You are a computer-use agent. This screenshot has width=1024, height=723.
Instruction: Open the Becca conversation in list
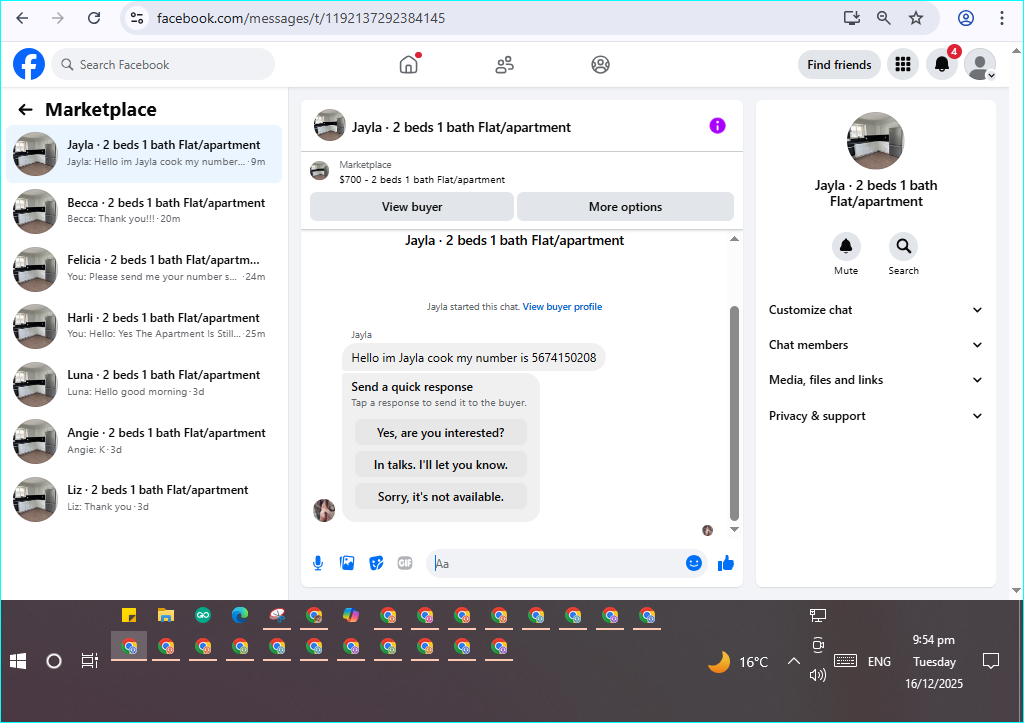click(144, 212)
